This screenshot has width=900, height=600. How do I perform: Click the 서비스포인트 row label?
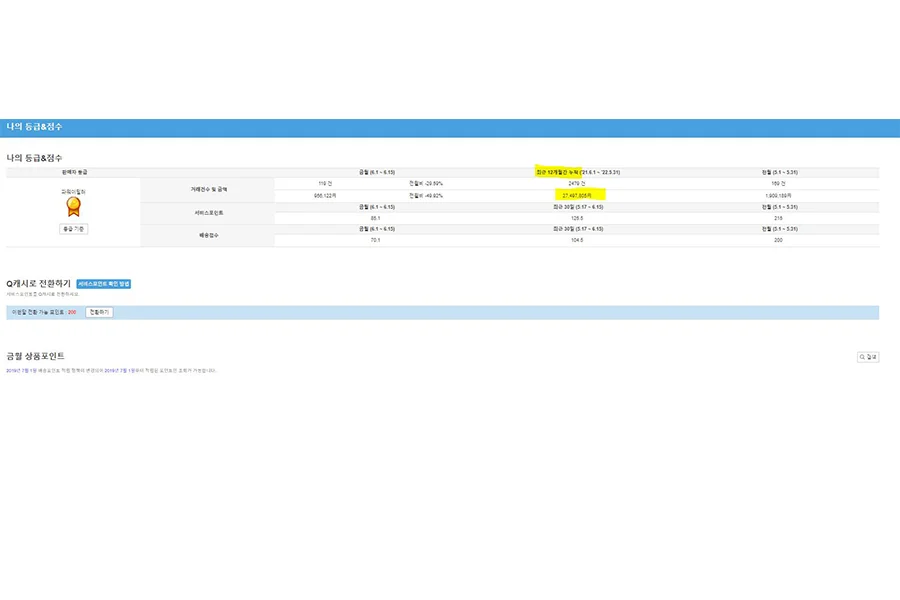(208, 213)
